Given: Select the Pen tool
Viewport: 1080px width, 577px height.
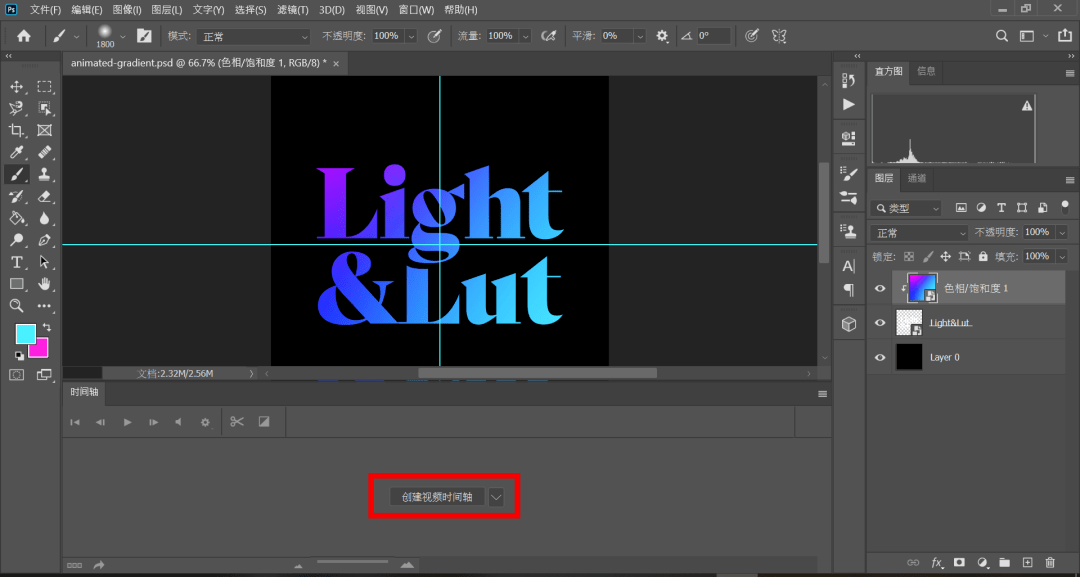Looking at the screenshot, I should tap(45, 240).
